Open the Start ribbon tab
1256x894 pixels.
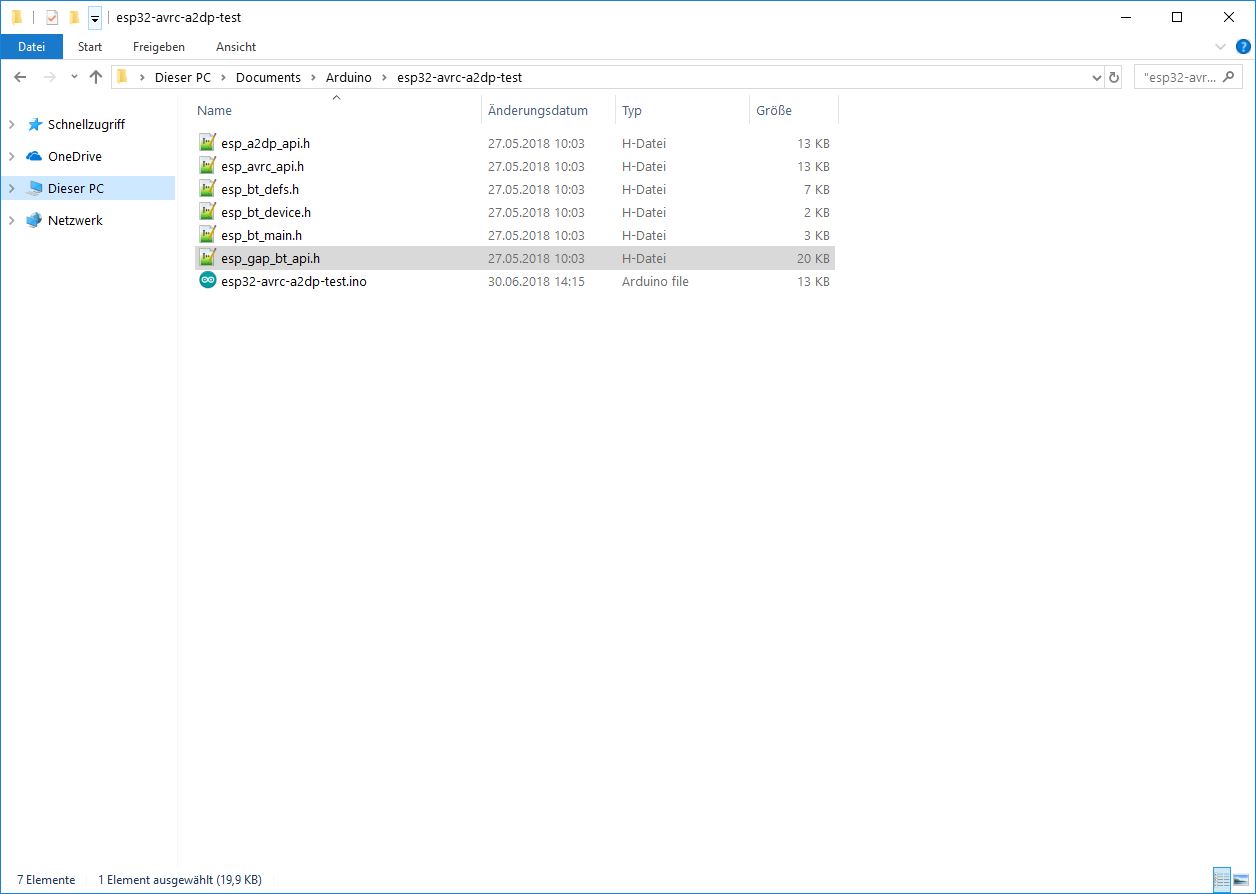pyautogui.click(x=90, y=47)
